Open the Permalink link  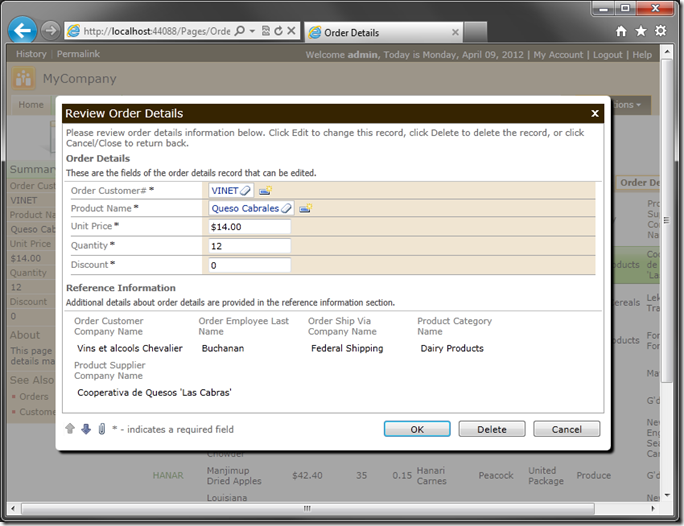click(x=79, y=54)
